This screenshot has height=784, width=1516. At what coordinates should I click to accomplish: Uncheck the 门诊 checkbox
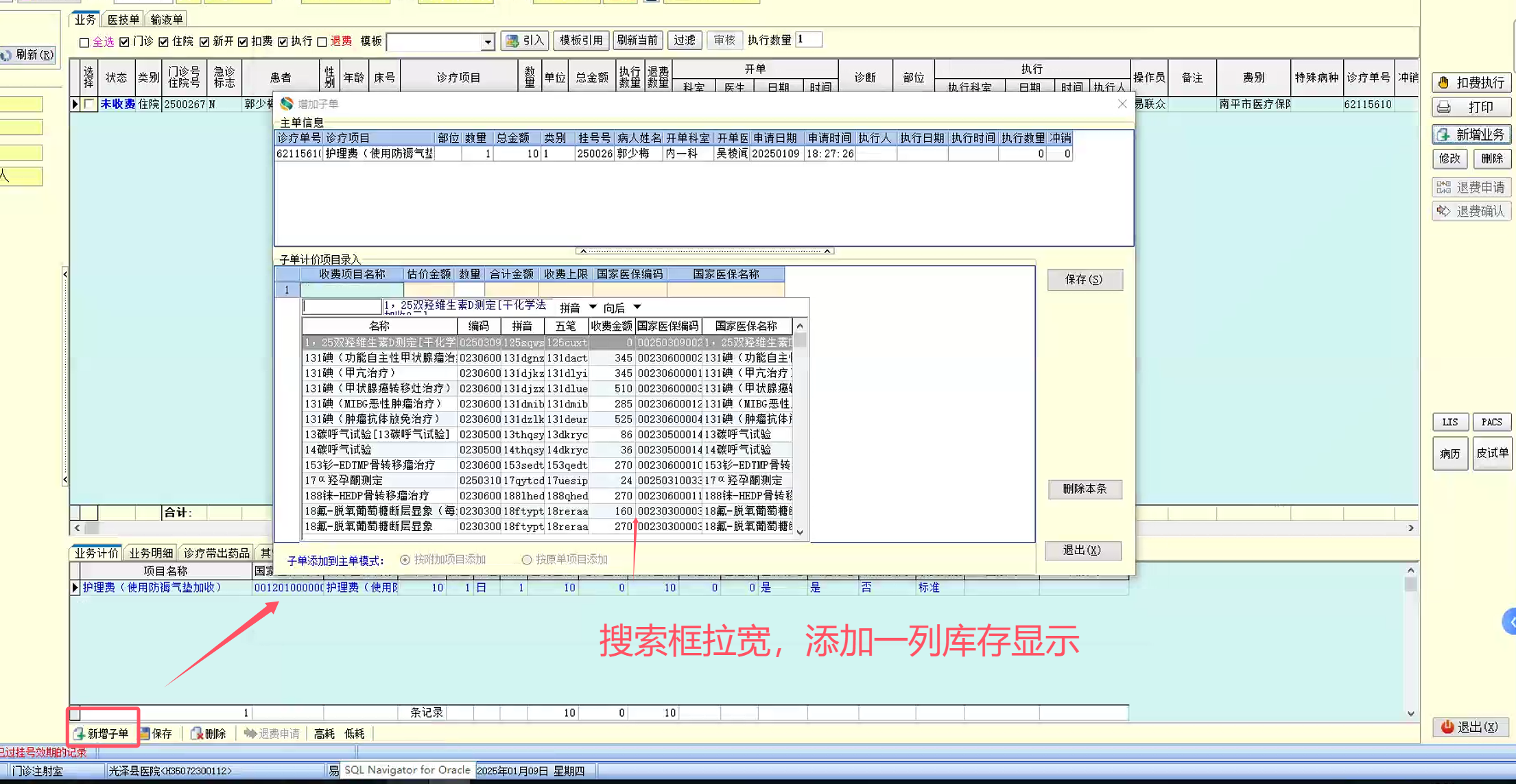pyautogui.click(x=124, y=42)
